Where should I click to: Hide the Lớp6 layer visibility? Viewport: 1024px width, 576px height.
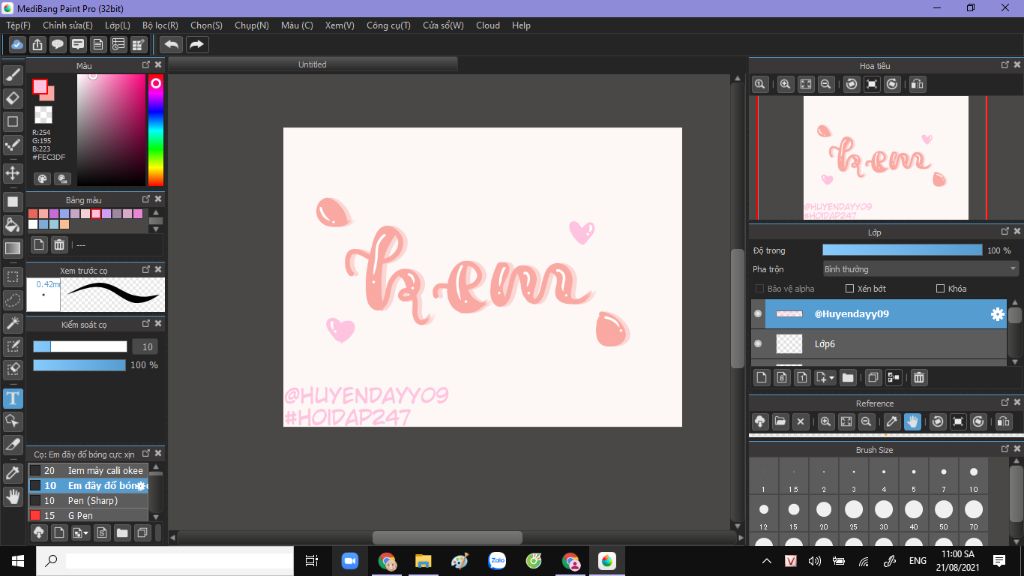point(758,344)
